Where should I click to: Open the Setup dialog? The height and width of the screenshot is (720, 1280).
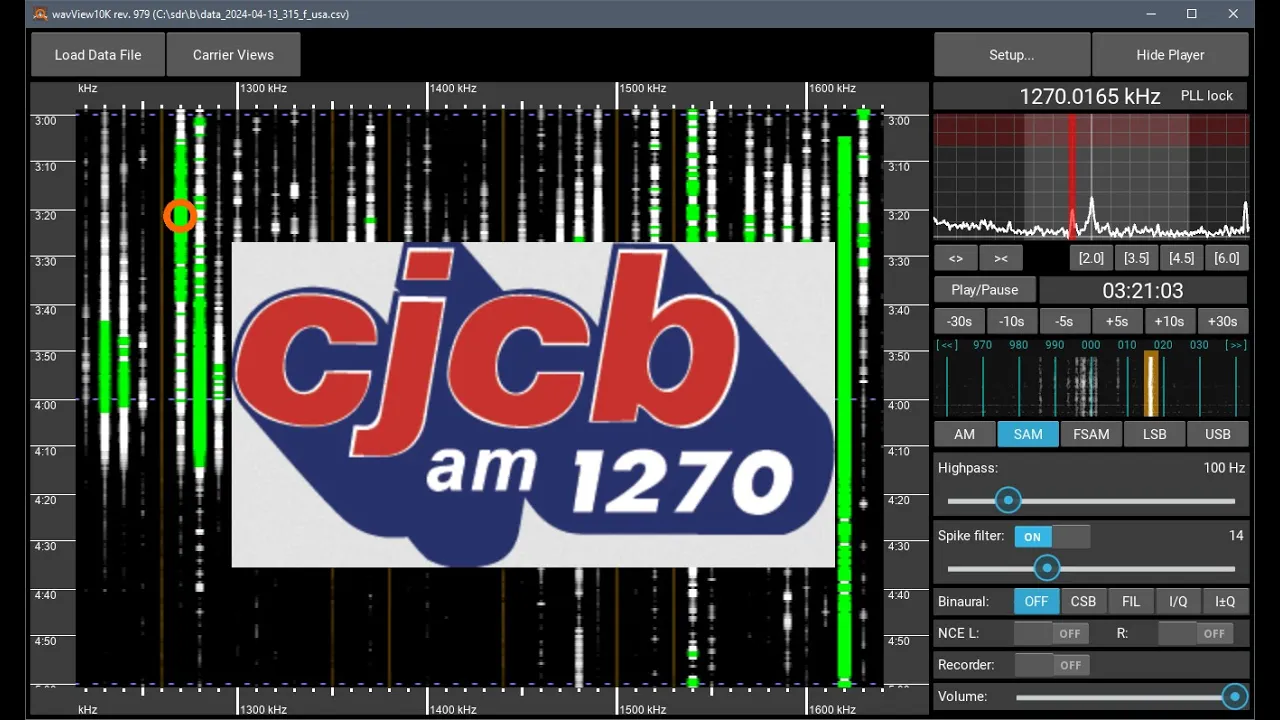tap(1012, 55)
